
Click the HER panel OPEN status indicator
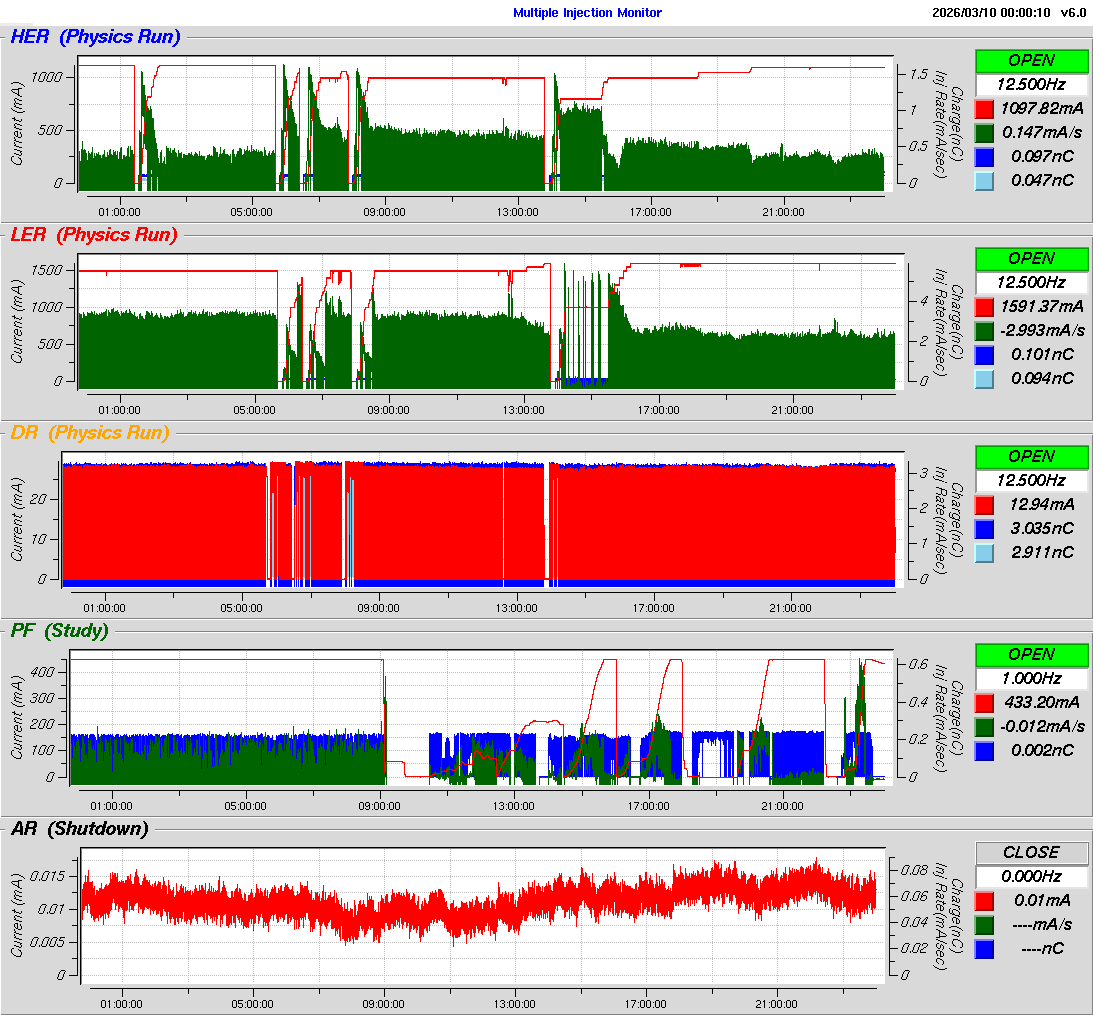click(1031, 60)
